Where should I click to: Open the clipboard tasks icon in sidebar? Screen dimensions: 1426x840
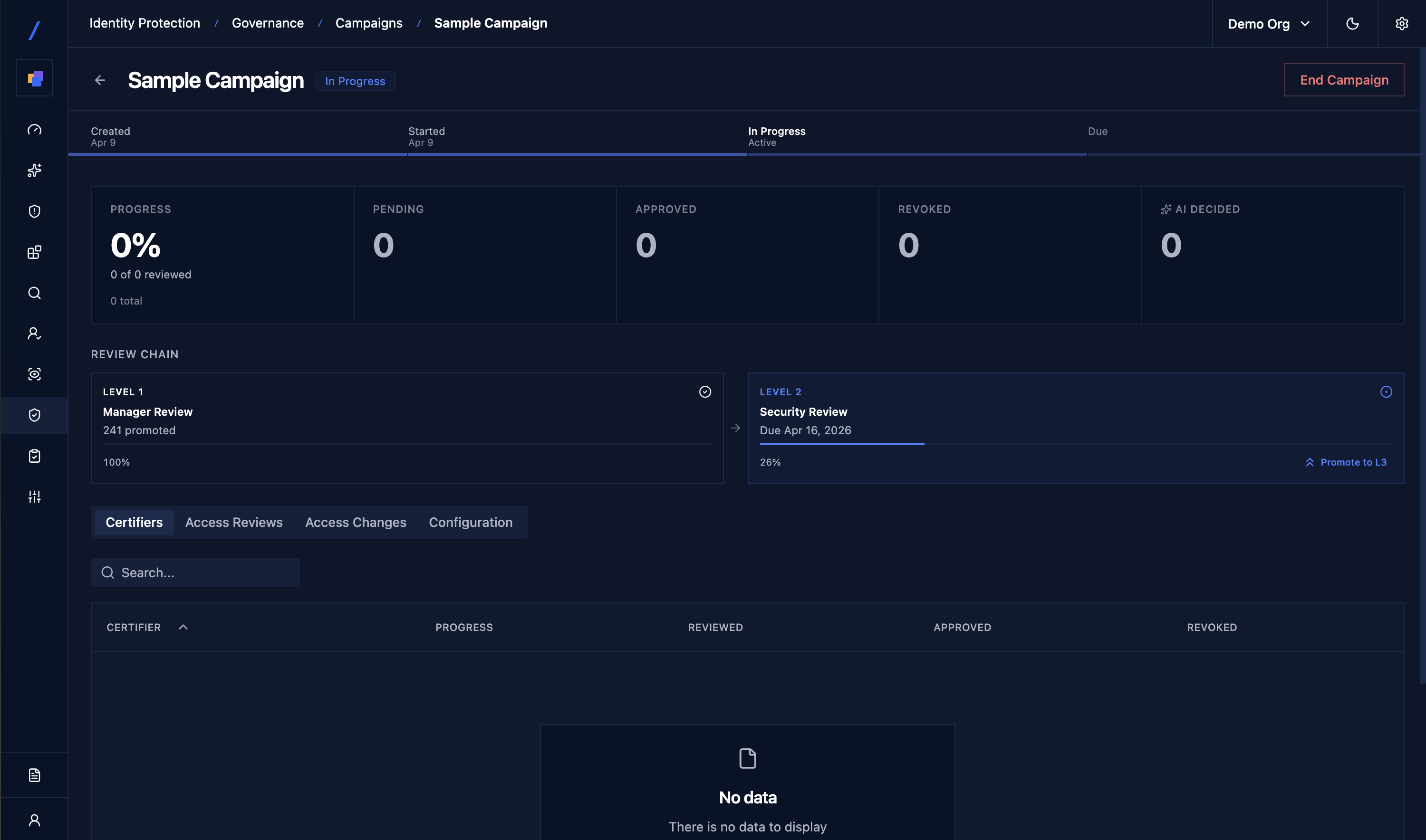click(34, 456)
